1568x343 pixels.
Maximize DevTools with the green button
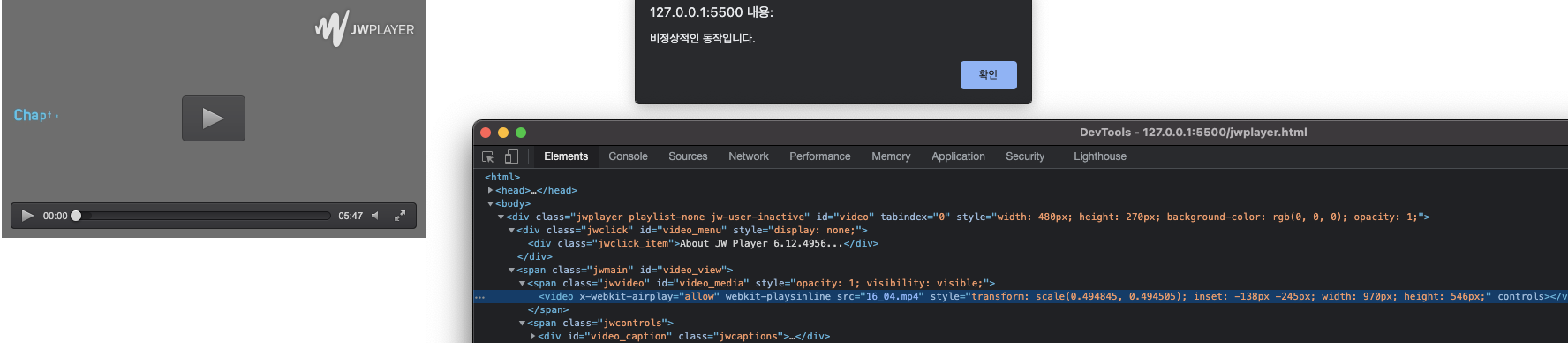(521, 133)
